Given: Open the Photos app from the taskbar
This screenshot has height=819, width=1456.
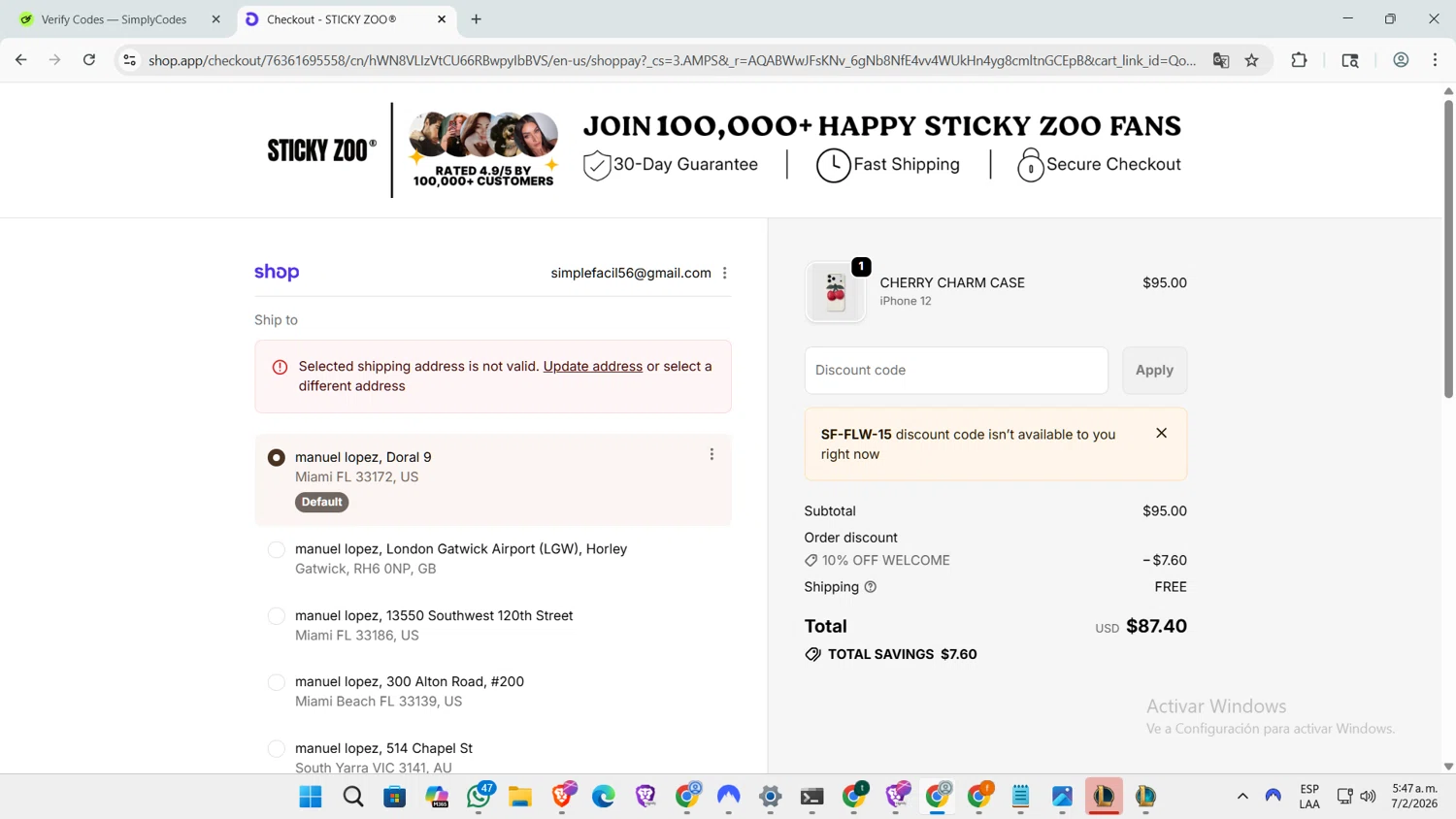Looking at the screenshot, I should click(1063, 797).
